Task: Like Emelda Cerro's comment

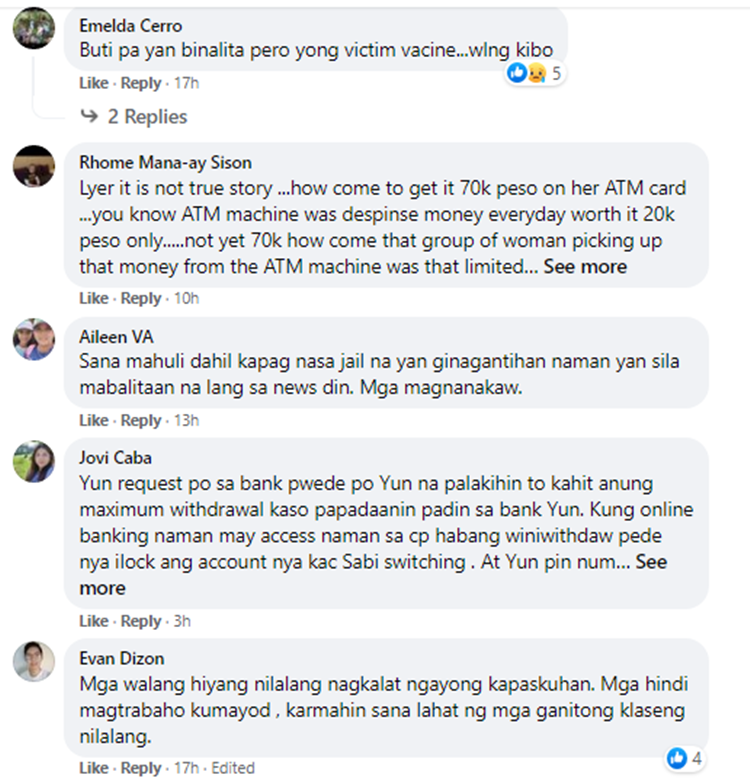Action: click(x=94, y=83)
